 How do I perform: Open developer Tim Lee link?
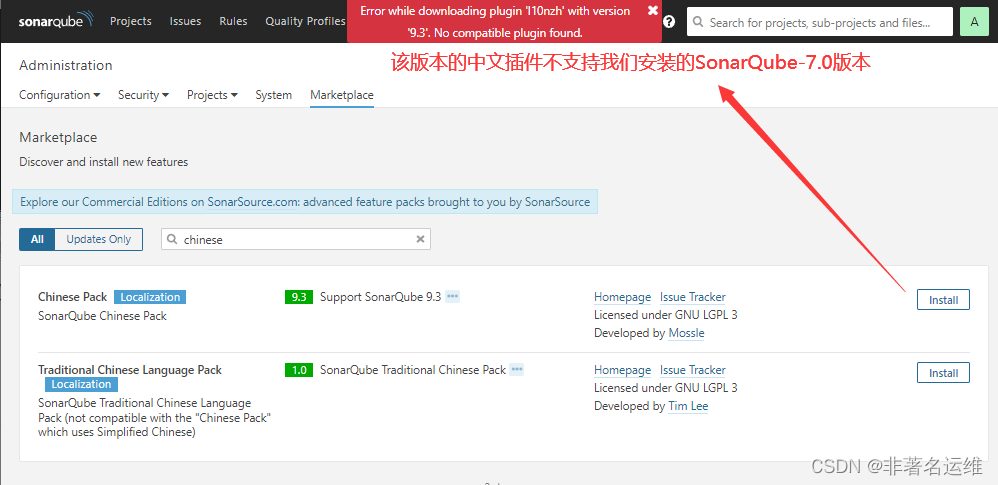tap(688, 406)
